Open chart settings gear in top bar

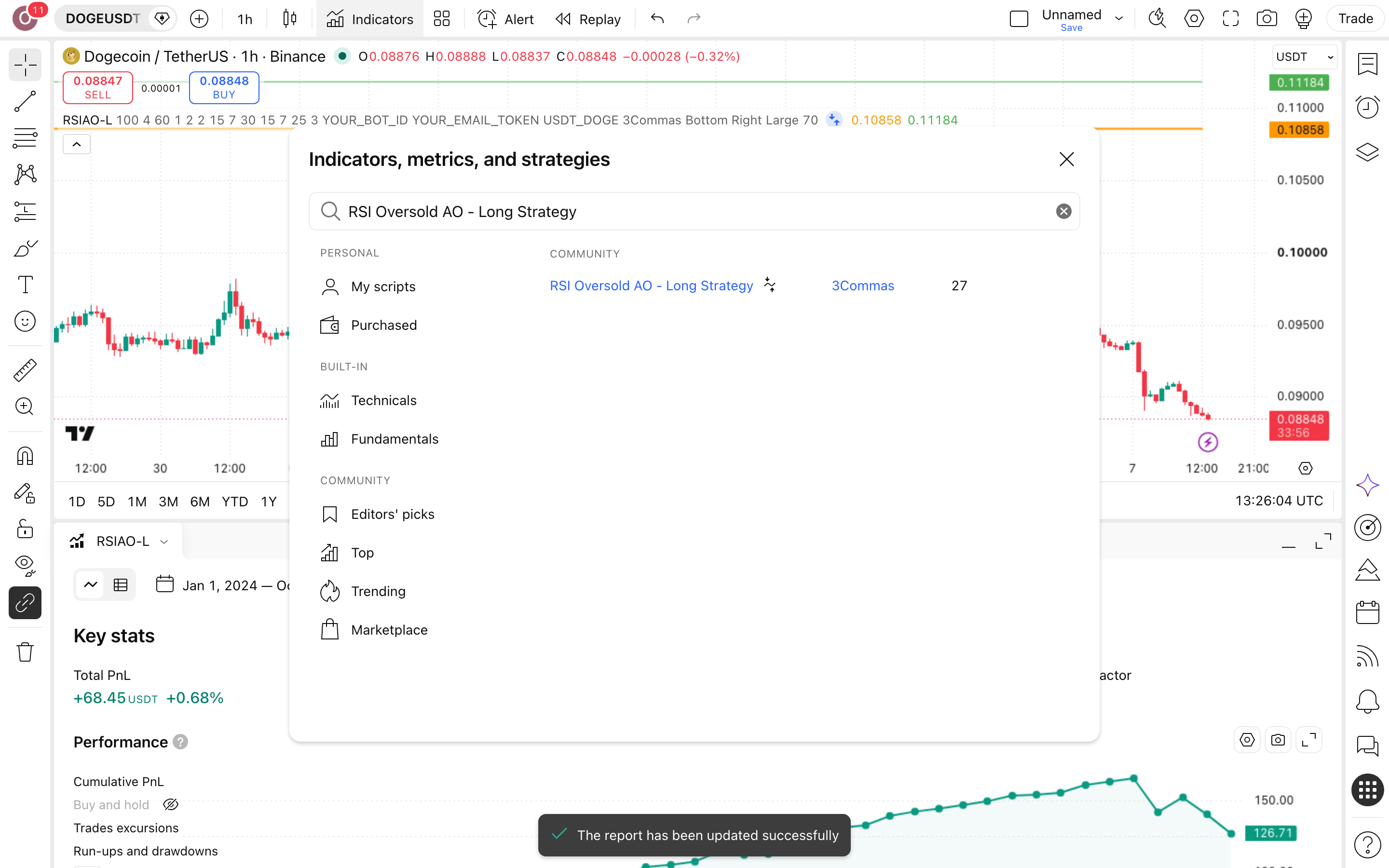pyautogui.click(x=1194, y=19)
